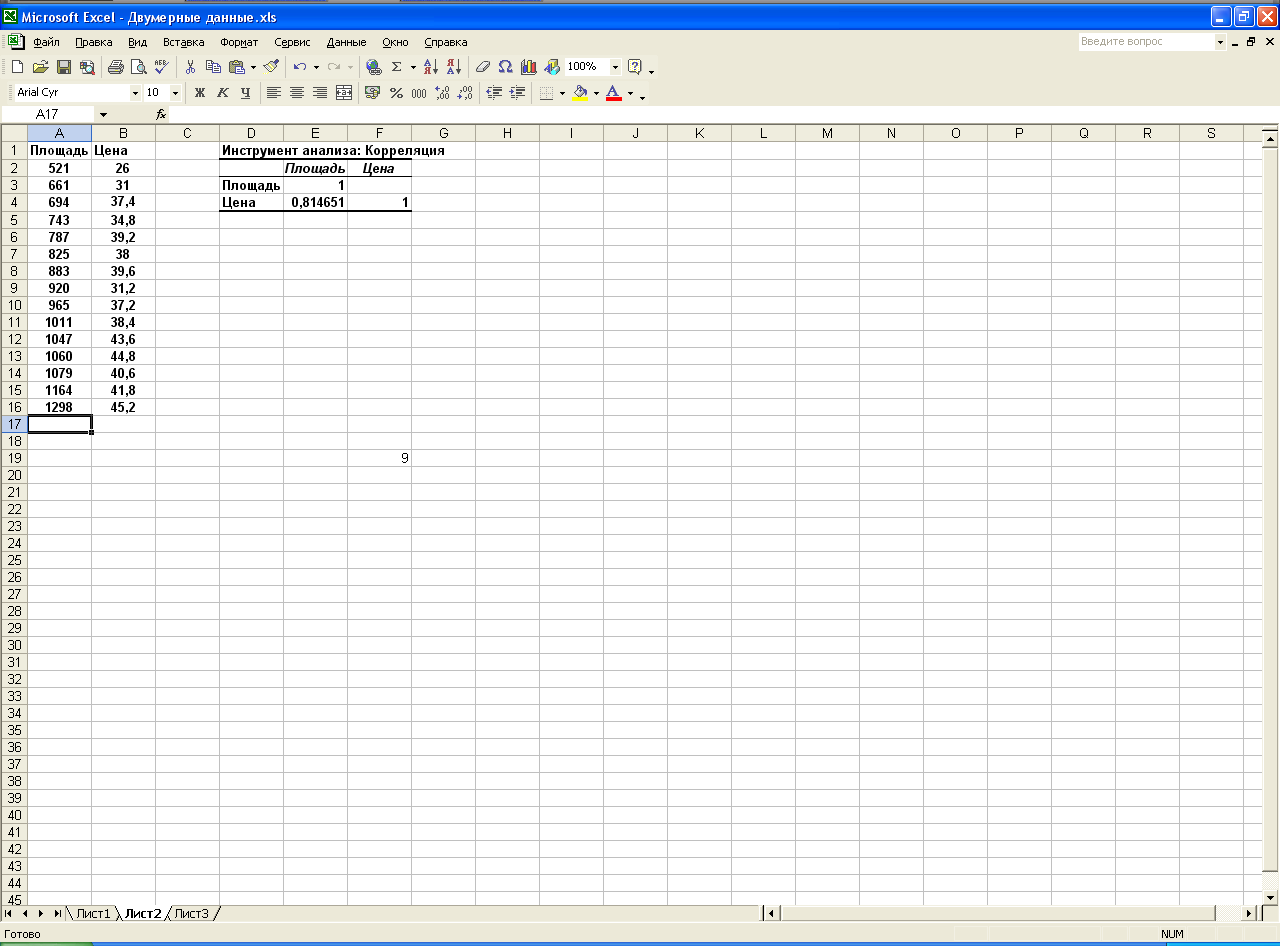Open the Файл menu
The width and height of the screenshot is (1280, 946).
[x=46, y=42]
